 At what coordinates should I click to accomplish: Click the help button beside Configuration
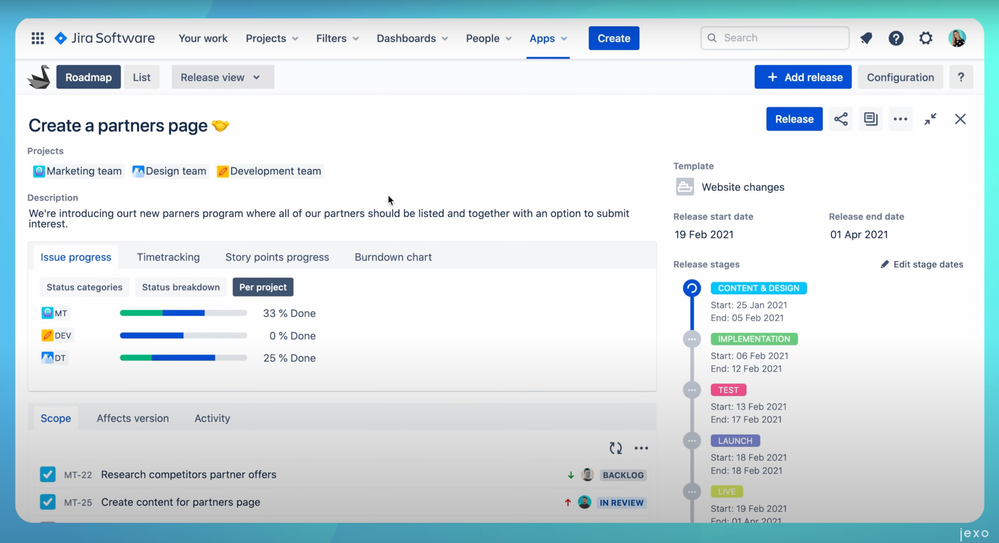point(961,77)
